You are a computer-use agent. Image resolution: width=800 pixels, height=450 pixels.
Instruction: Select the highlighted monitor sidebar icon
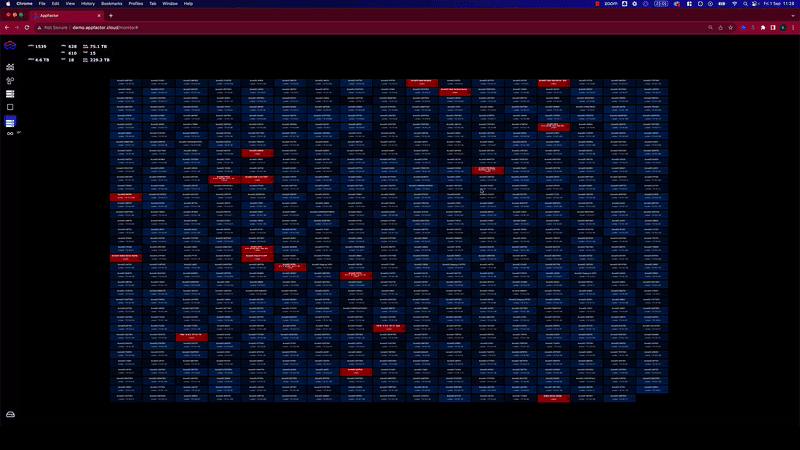(x=10, y=121)
